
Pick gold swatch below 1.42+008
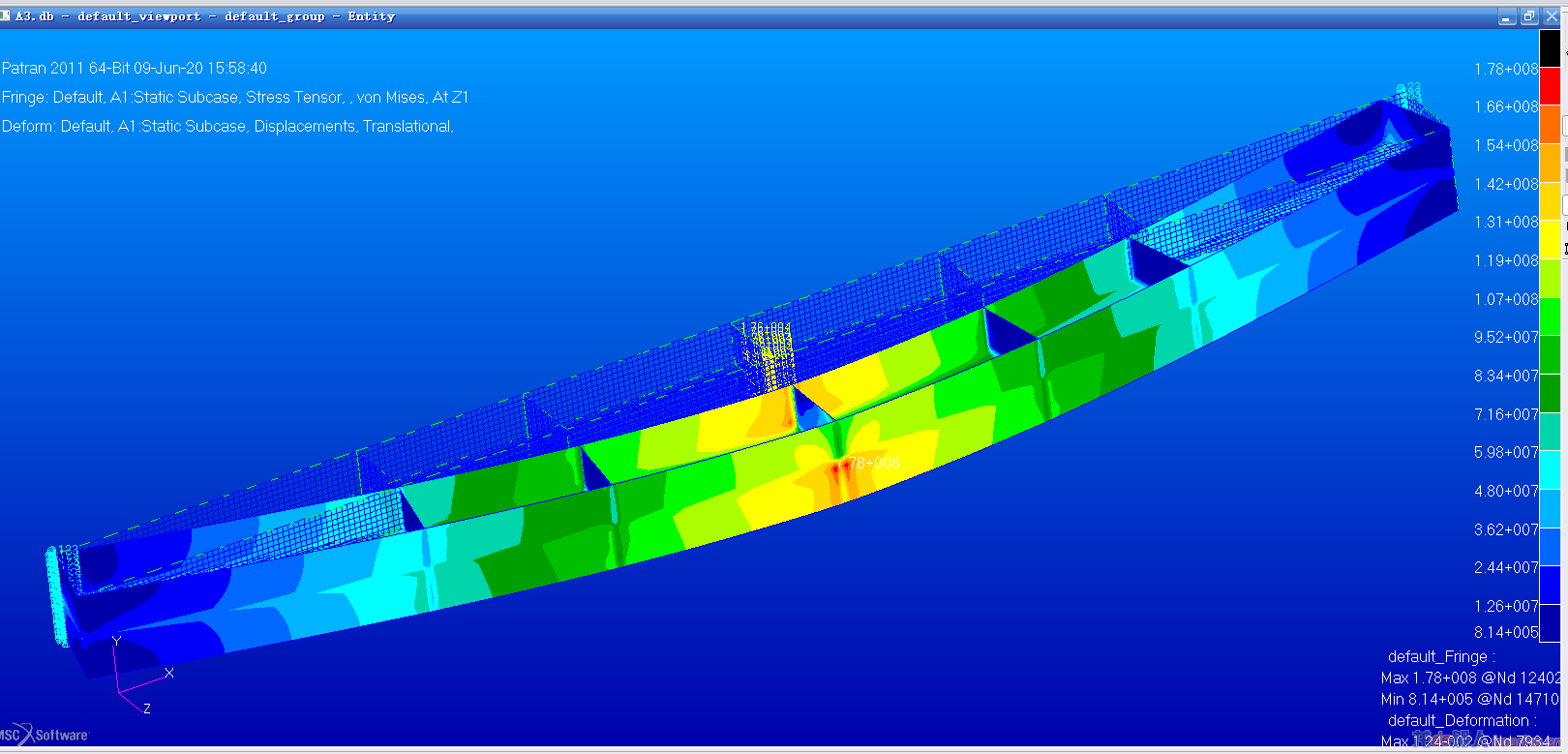[1550, 201]
